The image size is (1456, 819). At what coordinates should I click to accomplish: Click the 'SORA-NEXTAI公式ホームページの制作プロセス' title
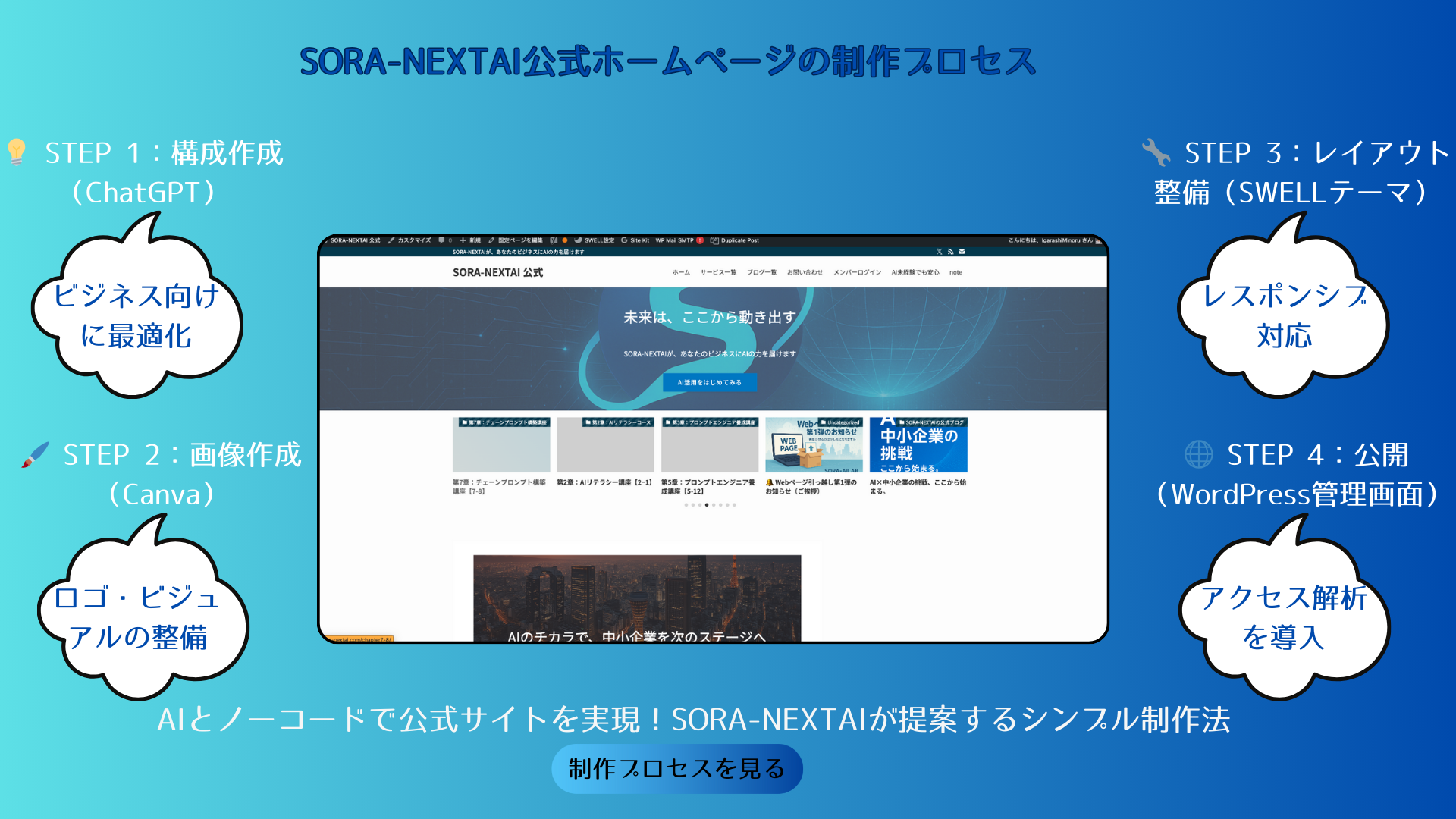tap(668, 61)
